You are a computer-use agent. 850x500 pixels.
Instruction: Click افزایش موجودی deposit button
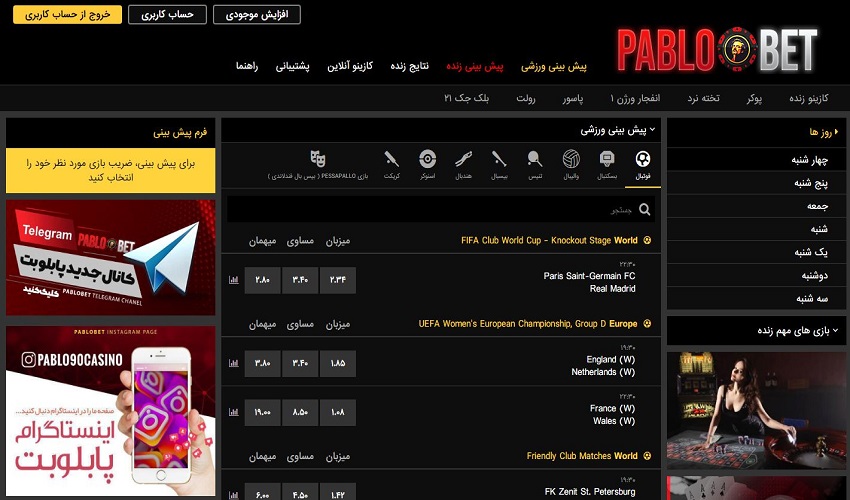click(x=256, y=15)
